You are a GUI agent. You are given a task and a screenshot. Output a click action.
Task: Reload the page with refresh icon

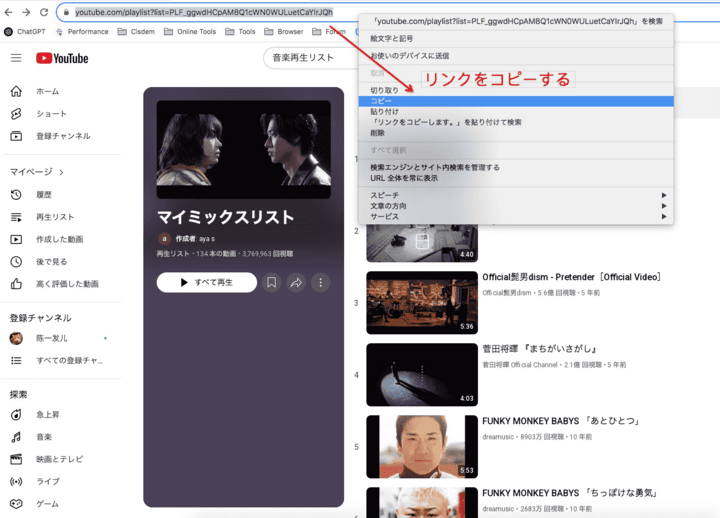[x=44, y=12]
